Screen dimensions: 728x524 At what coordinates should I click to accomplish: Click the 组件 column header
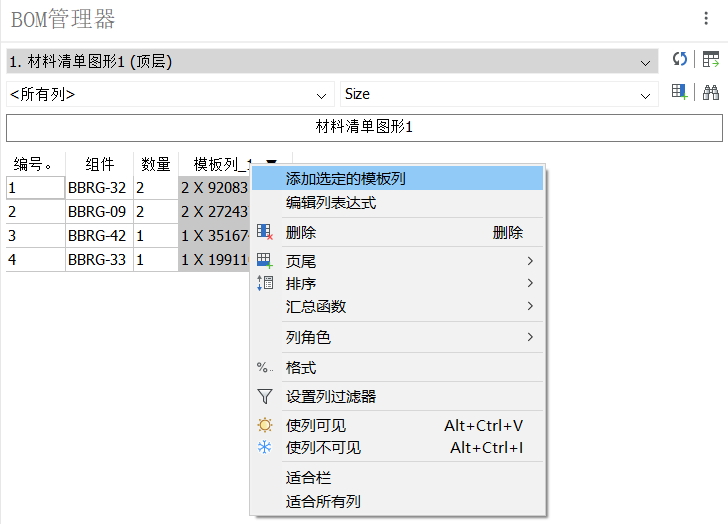[x=99, y=165]
